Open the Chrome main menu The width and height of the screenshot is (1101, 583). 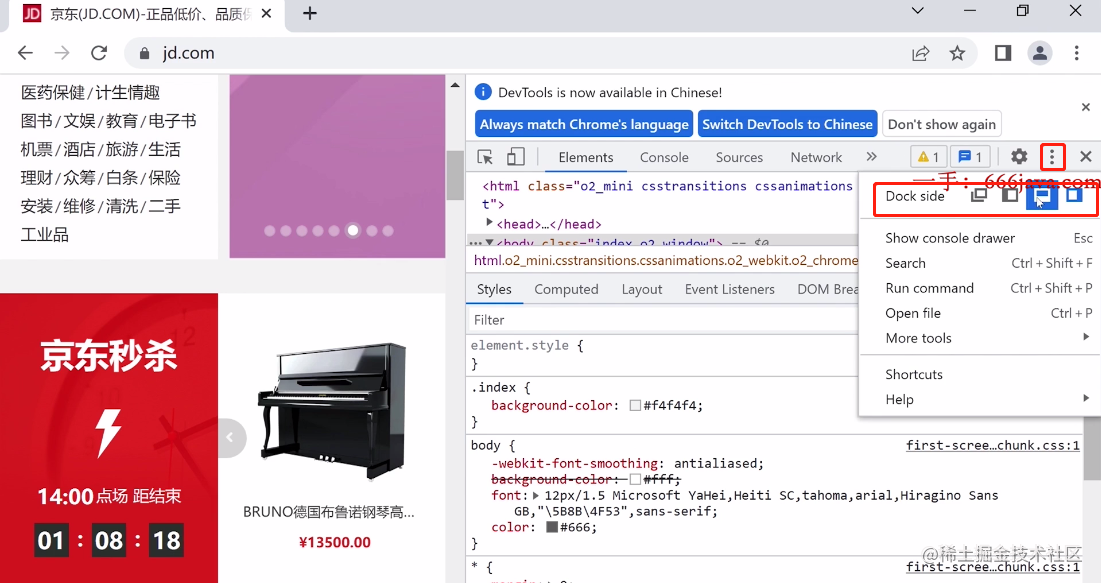coord(1076,53)
